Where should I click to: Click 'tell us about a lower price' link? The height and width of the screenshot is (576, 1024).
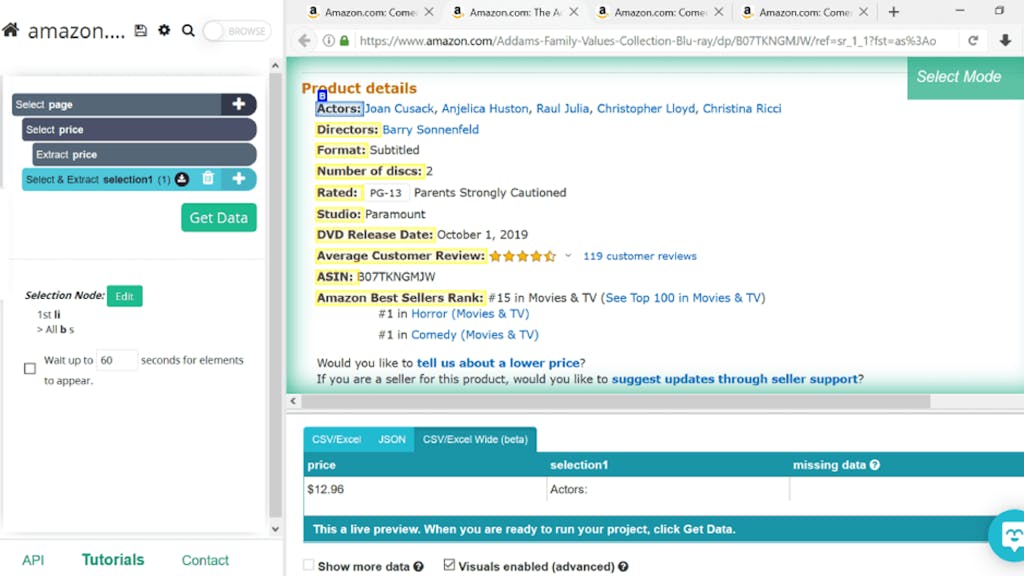[x=498, y=363]
